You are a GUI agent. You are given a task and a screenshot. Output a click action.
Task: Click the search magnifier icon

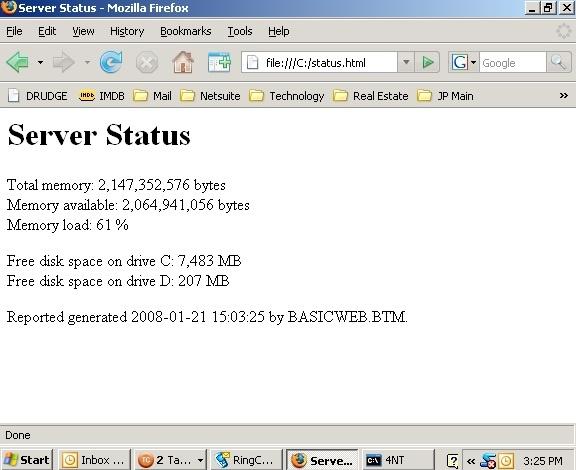tap(559, 62)
